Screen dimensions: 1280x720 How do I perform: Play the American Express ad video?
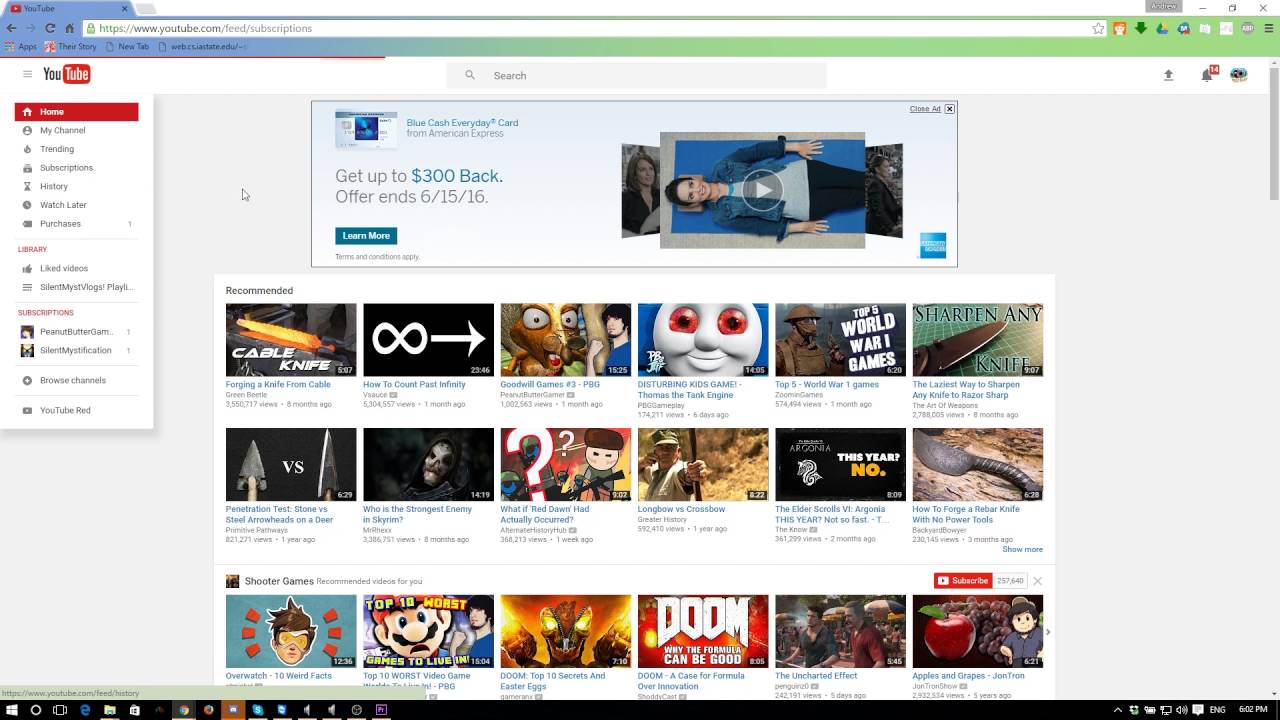762,190
